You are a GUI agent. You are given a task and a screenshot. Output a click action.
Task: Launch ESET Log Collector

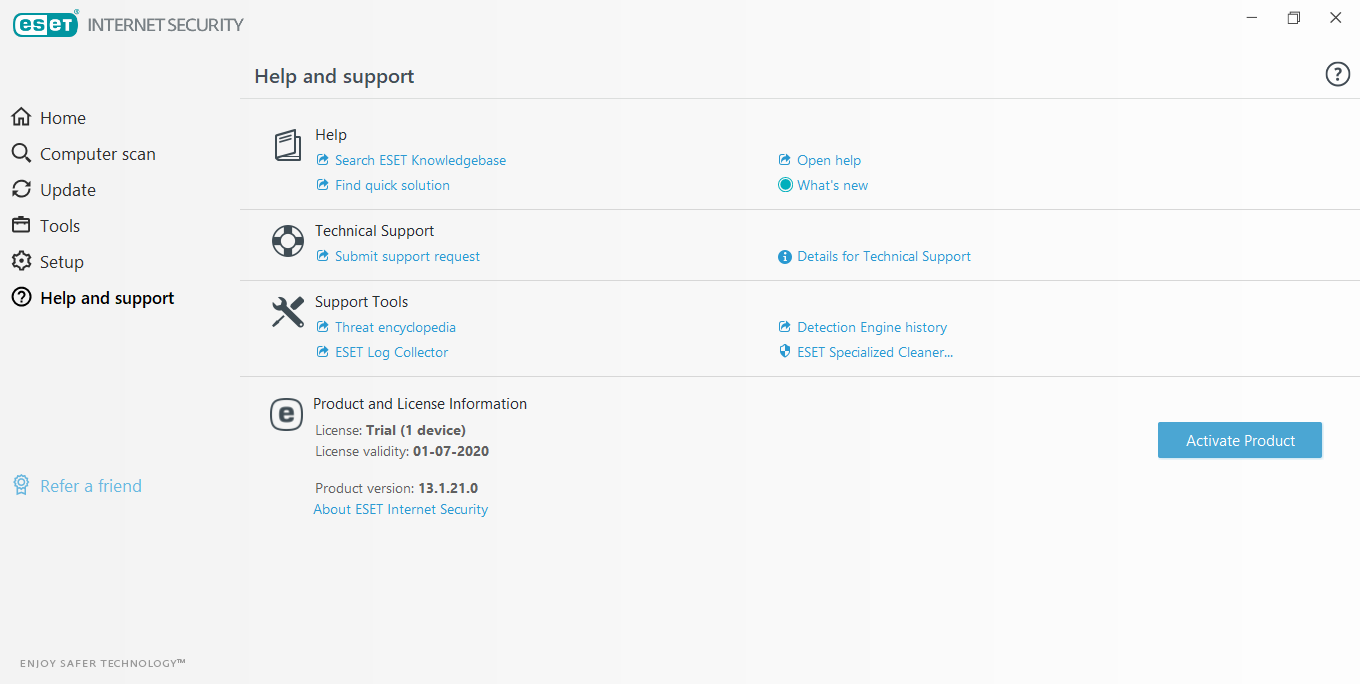391,352
